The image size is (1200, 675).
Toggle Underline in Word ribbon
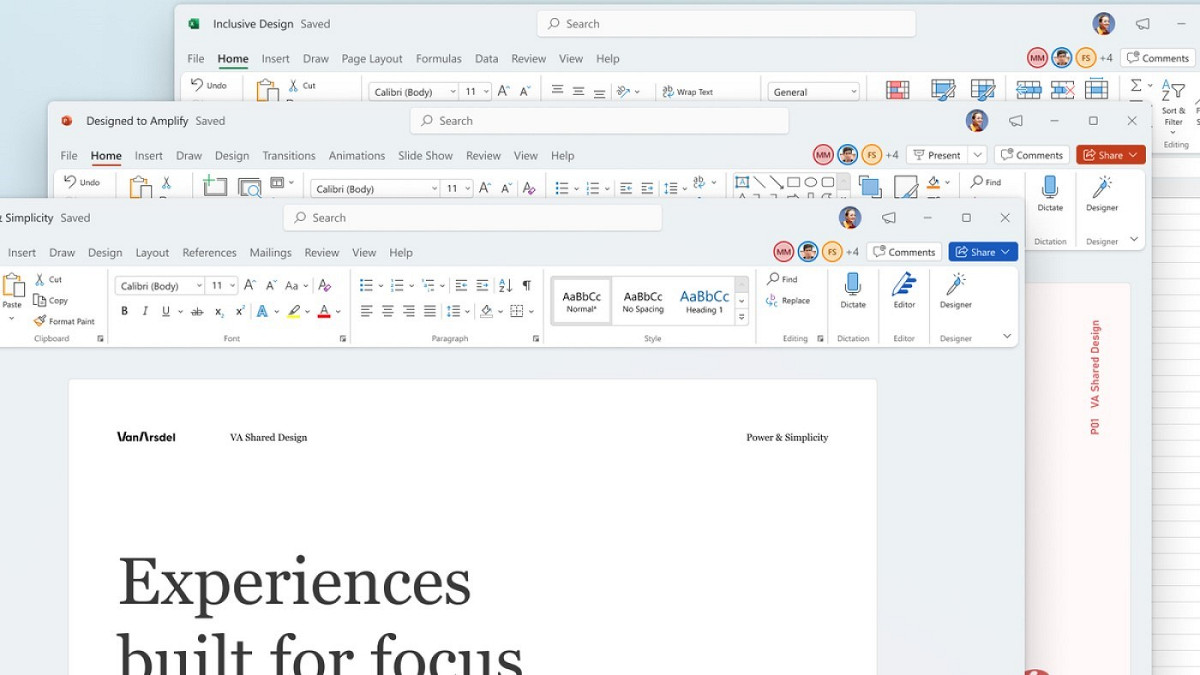click(x=166, y=312)
